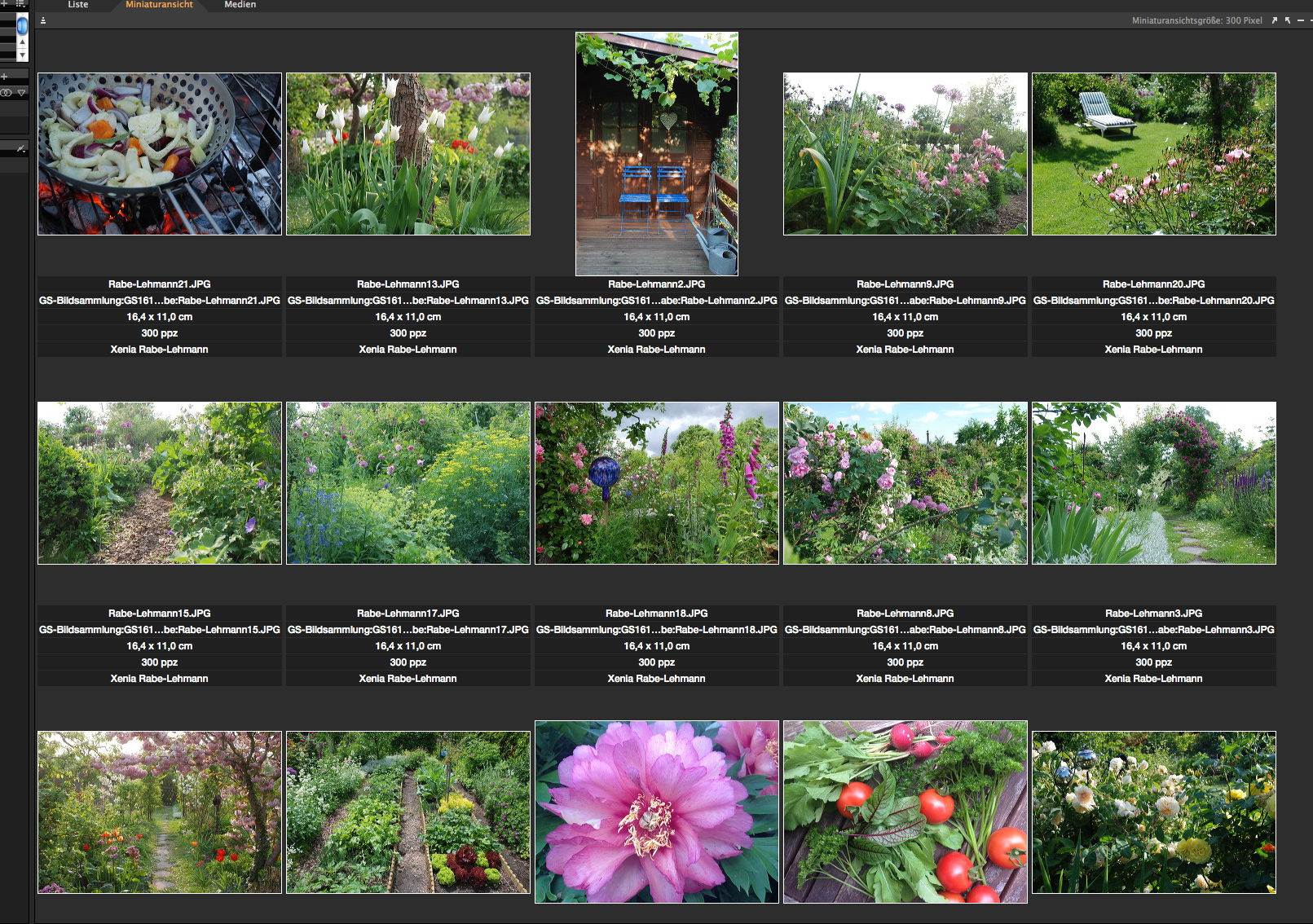
Task: Expand the triangle next to overlapping circles
Action: 21,93
